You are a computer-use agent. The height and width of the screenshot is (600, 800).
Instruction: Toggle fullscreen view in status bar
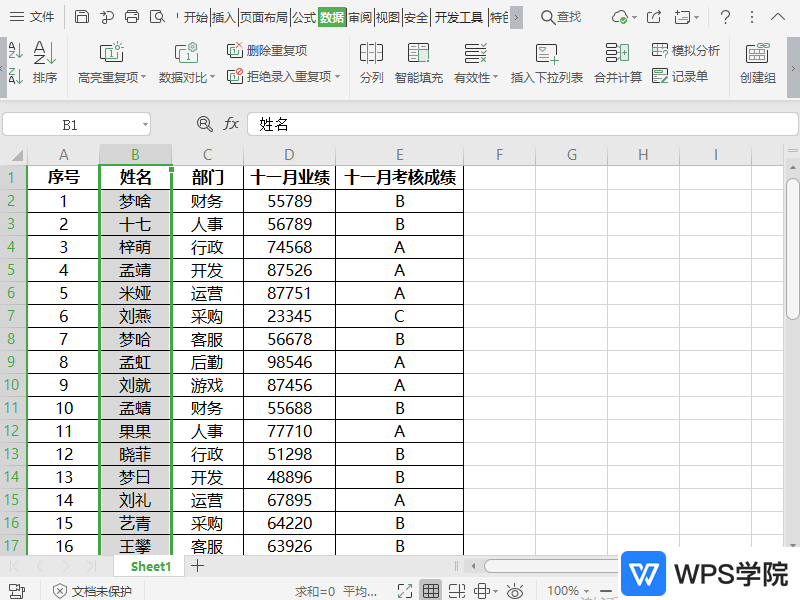click(x=405, y=591)
